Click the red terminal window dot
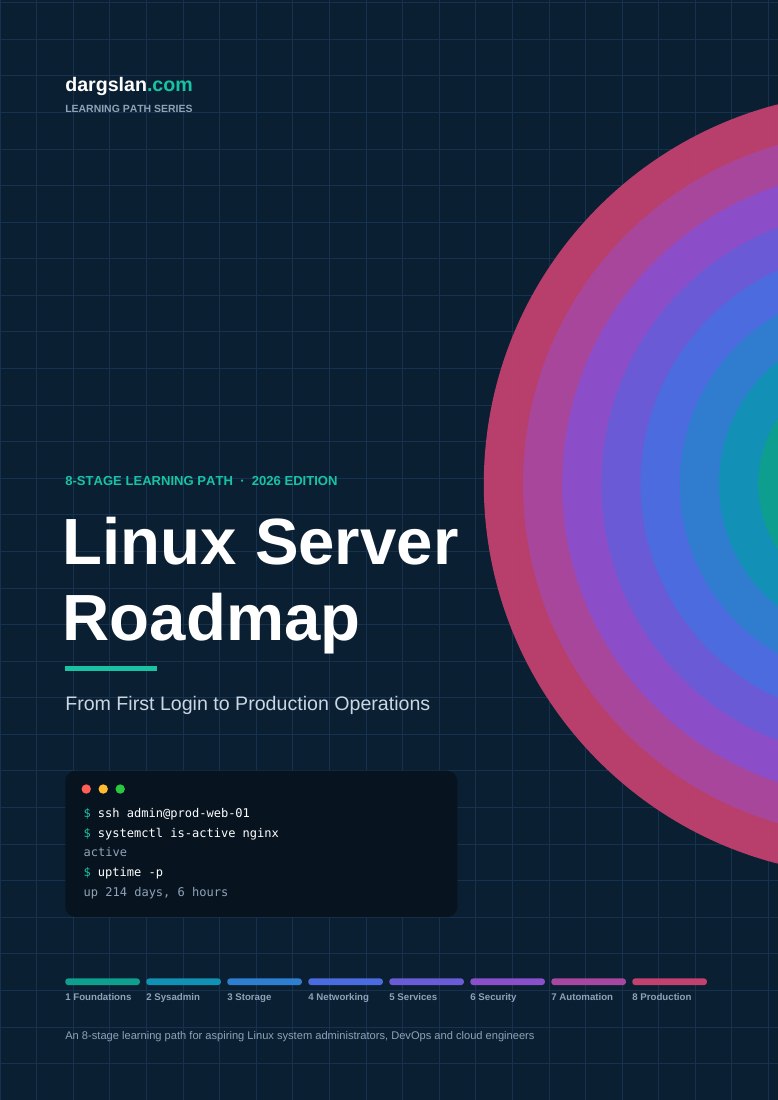The height and width of the screenshot is (1100, 778). point(86,789)
